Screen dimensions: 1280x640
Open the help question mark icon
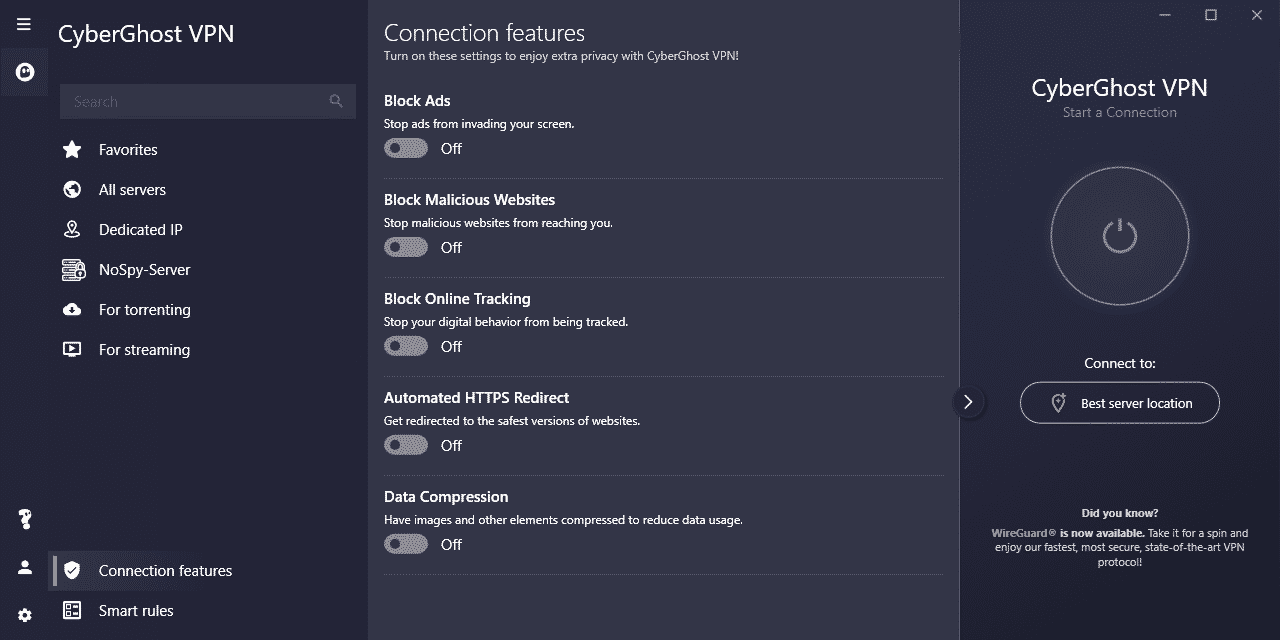point(23,519)
